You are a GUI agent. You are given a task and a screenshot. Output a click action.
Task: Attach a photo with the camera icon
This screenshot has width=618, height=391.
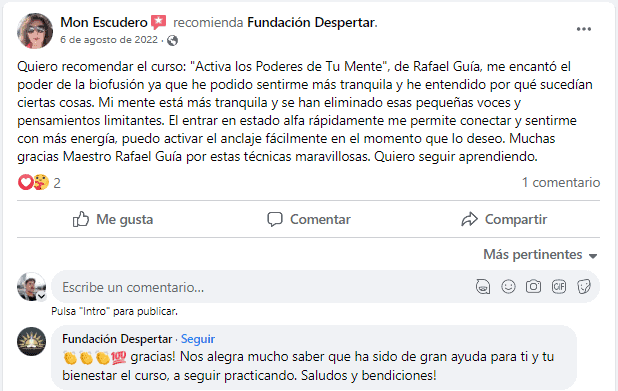coord(533,287)
